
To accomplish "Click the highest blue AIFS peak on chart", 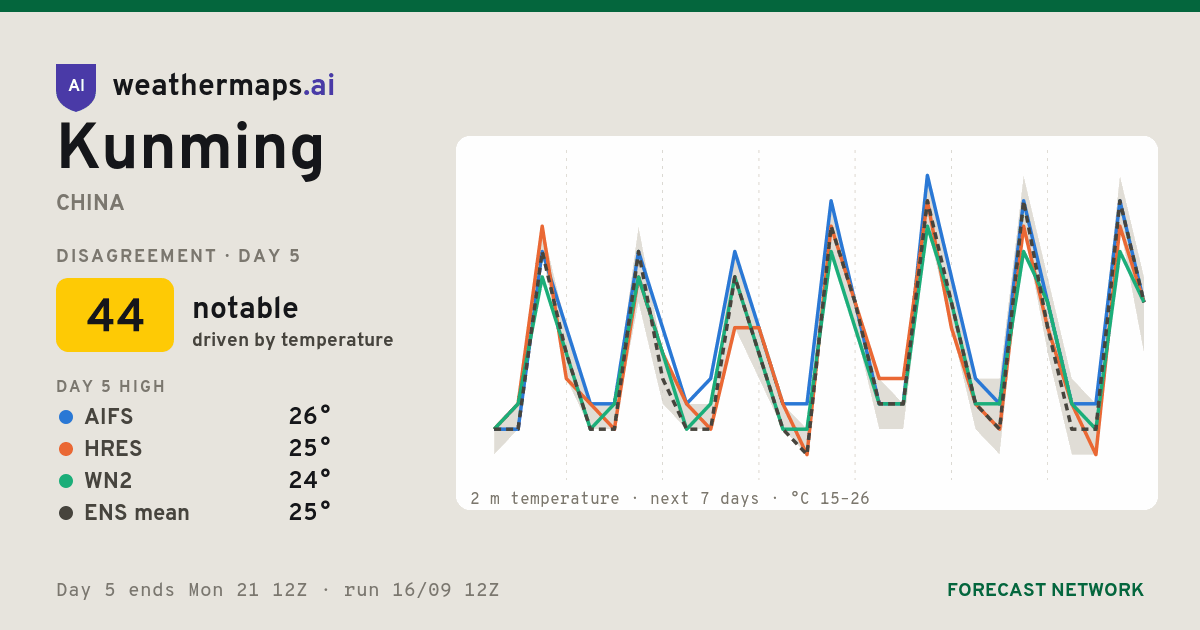I will click(927, 176).
